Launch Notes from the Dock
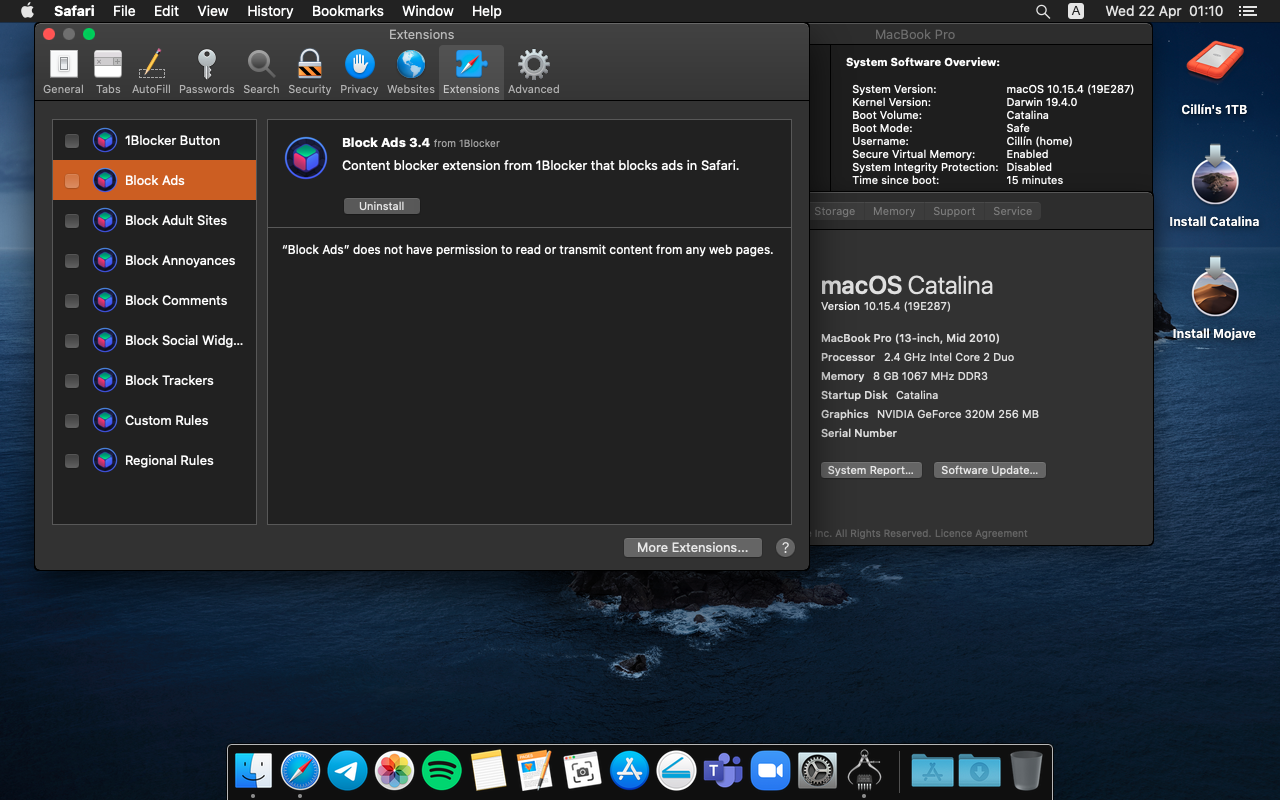Image resolution: width=1280 pixels, height=800 pixels. [488, 771]
